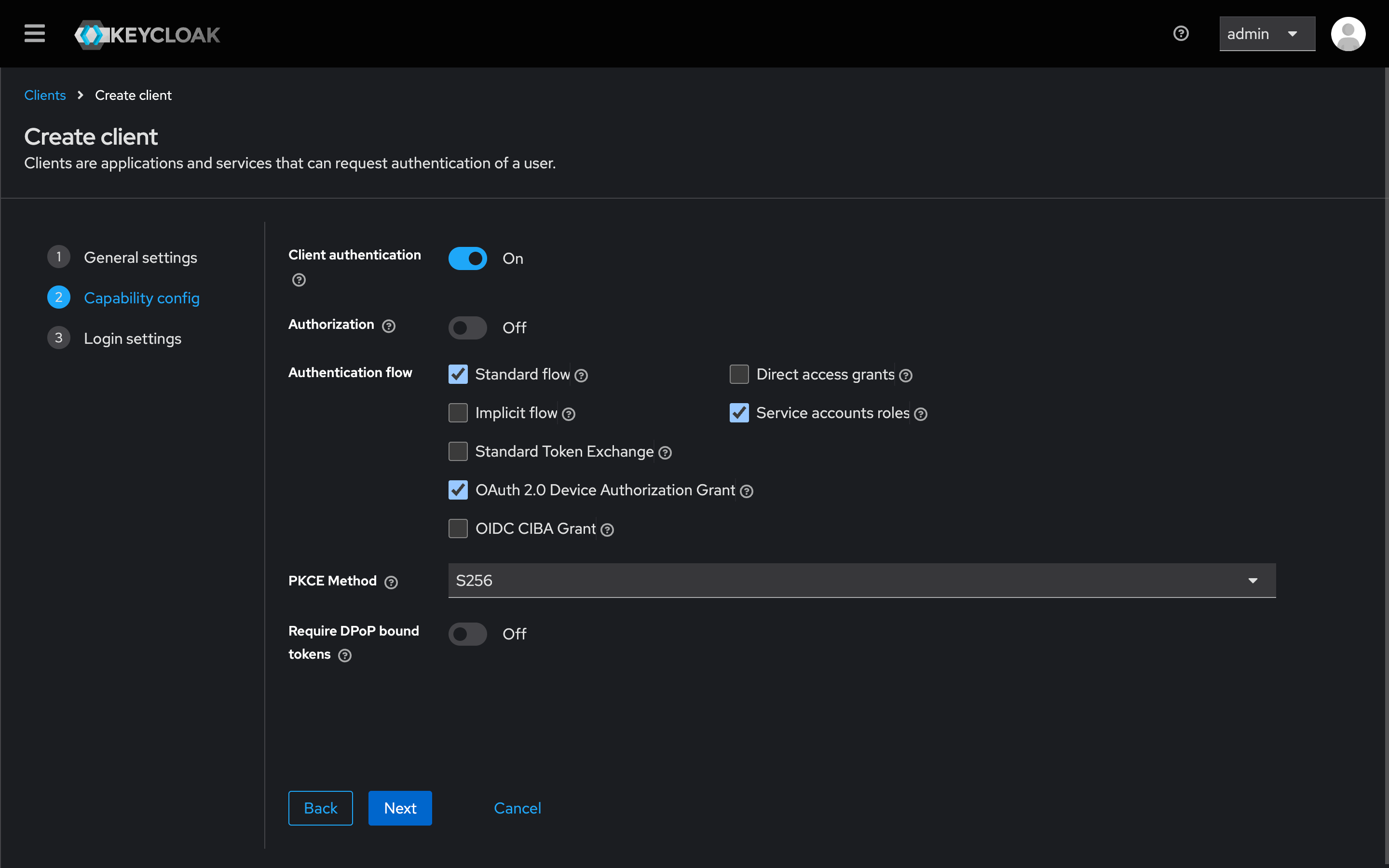Viewport: 1389px width, 868px height.
Task: Click the user avatar in the header
Action: [x=1348, y=33]
